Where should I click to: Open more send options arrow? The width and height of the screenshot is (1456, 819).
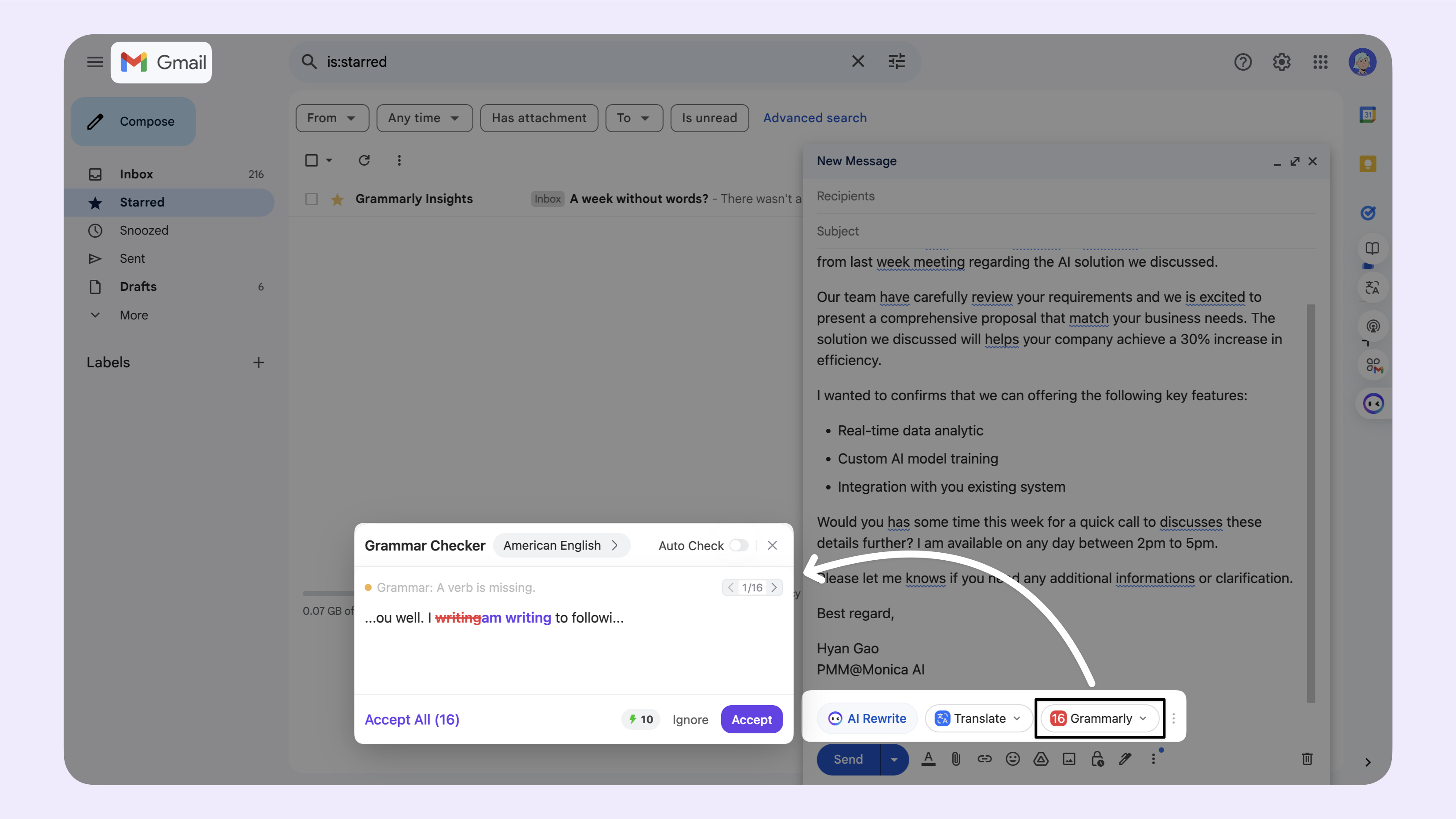[893, 760]
